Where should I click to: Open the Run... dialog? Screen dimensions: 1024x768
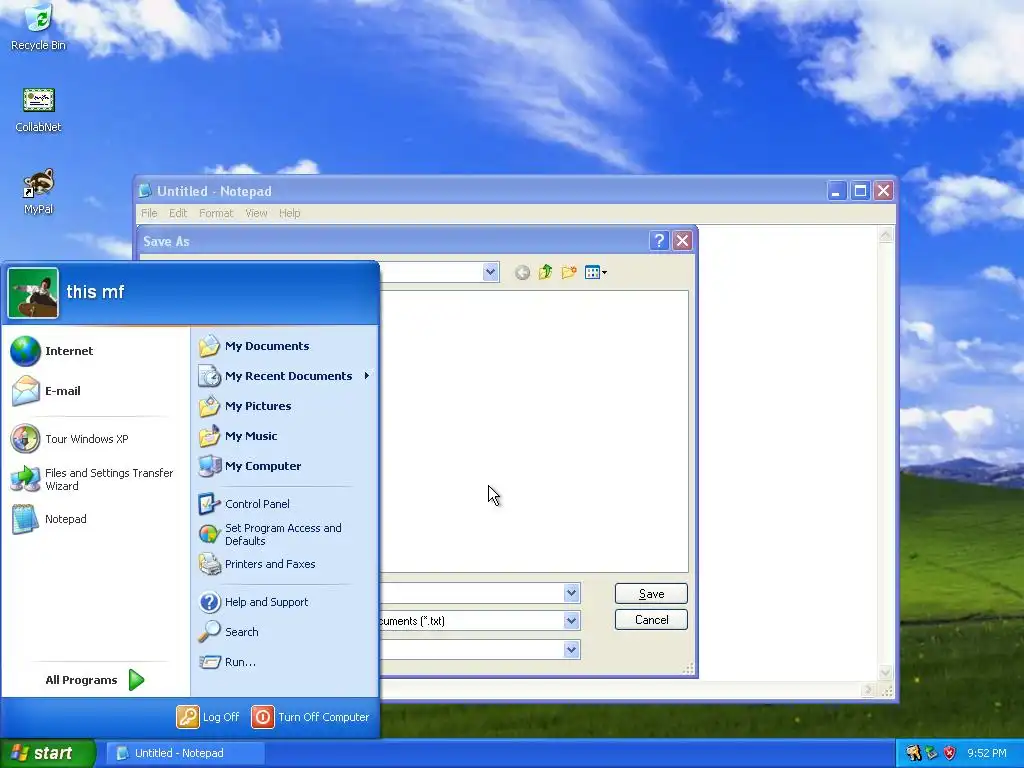pos(285,662)
